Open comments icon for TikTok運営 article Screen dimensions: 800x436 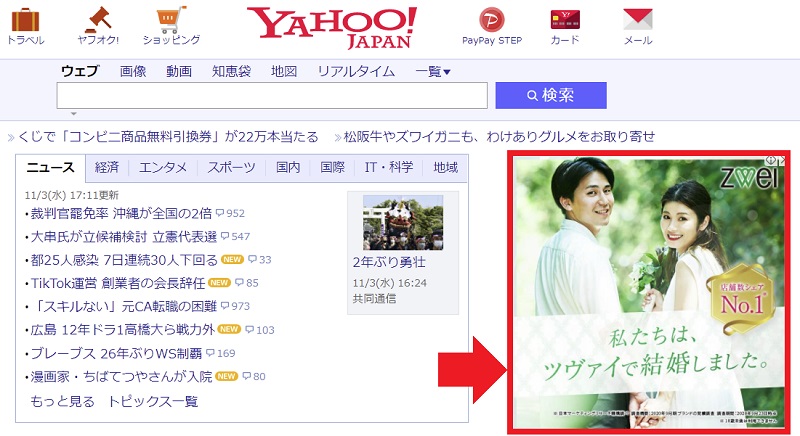(x=239, y=283)
